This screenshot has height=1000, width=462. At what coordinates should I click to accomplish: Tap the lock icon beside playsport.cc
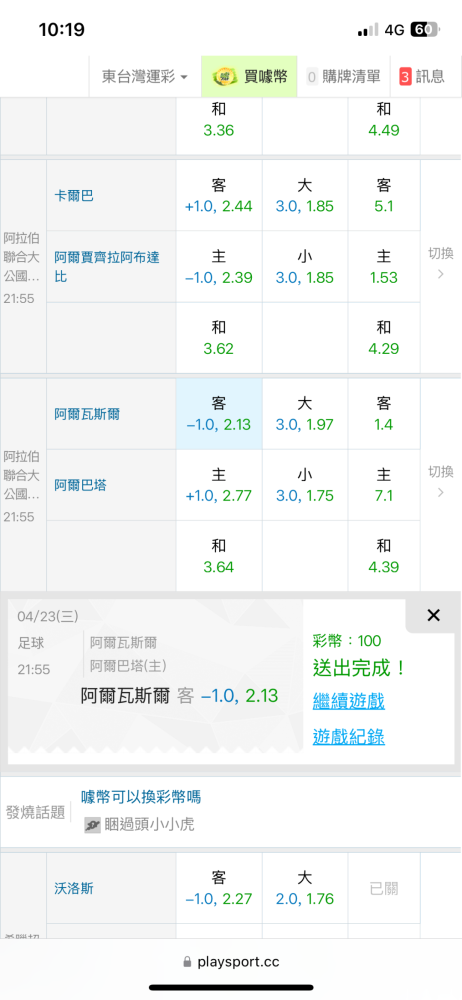187,962
